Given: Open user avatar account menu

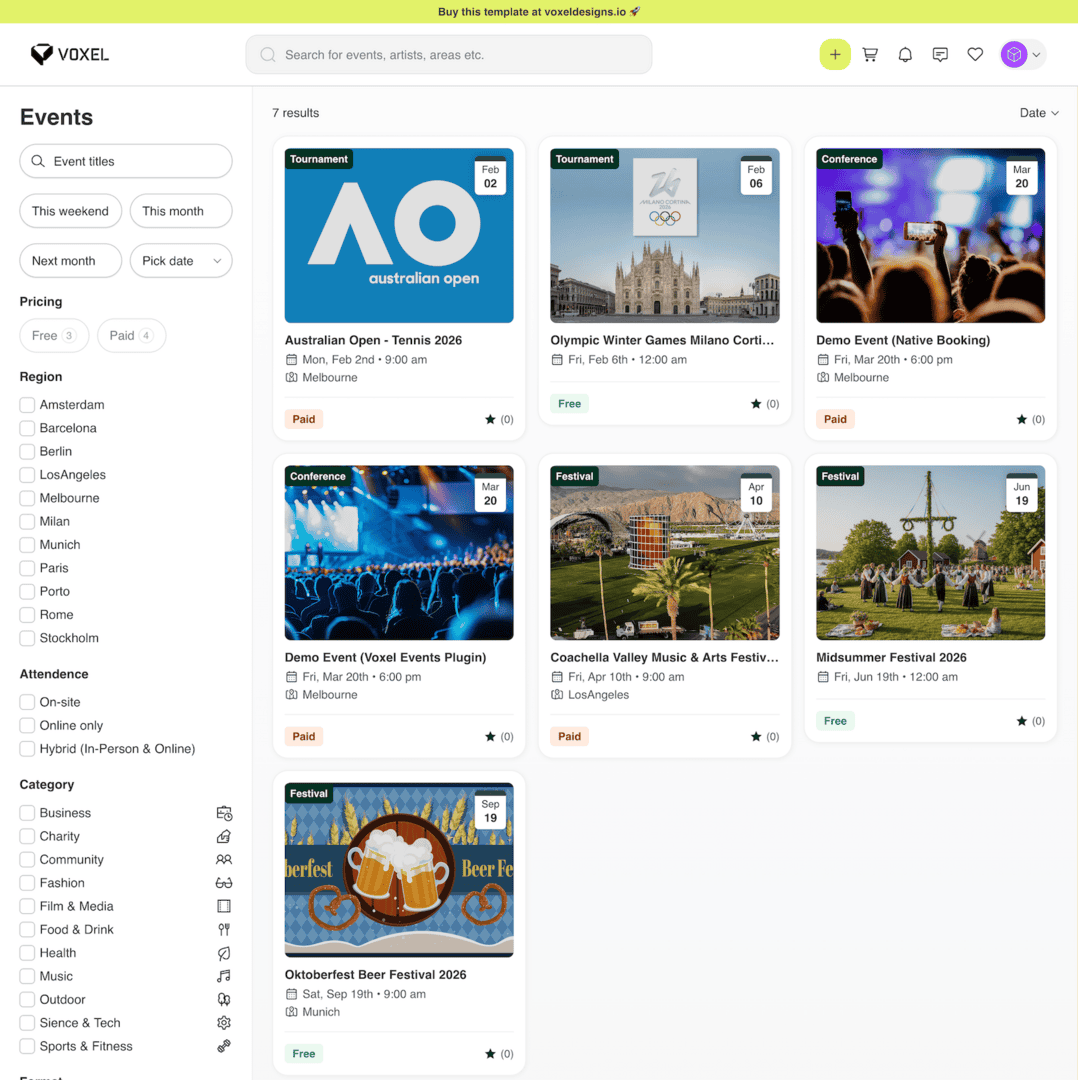Looking at the screenshot, I should tap(1022, 55).
